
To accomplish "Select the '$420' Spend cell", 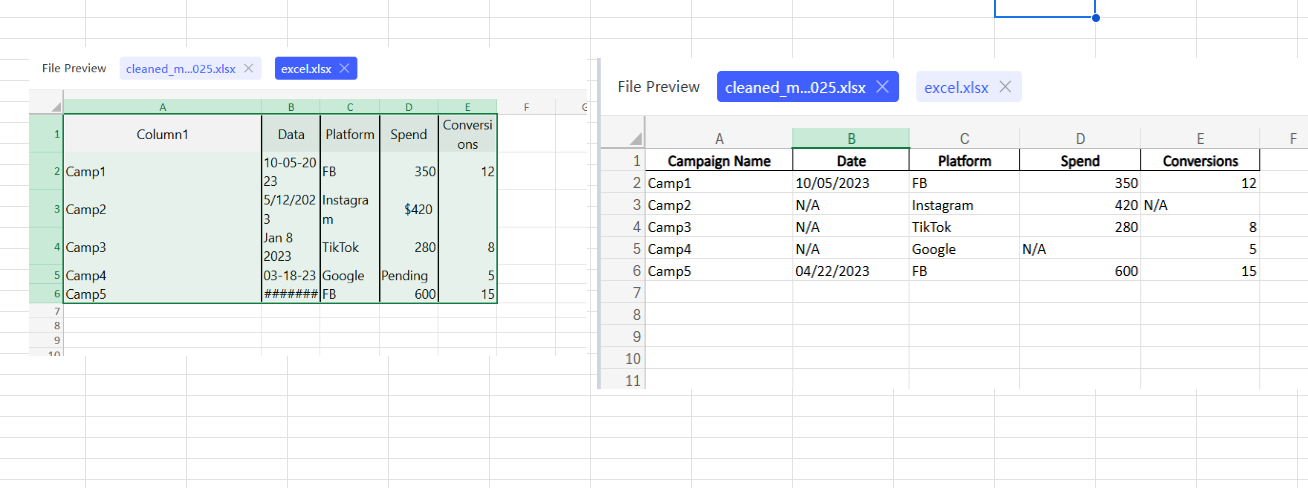I will coord(409,209).
